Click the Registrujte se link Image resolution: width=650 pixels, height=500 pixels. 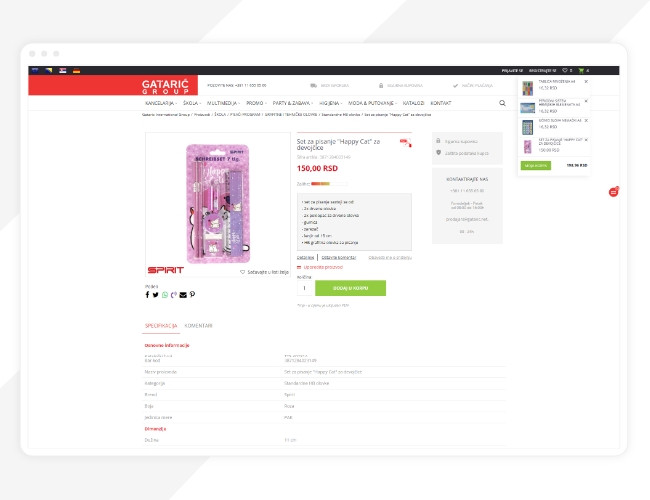coord(542,70)
